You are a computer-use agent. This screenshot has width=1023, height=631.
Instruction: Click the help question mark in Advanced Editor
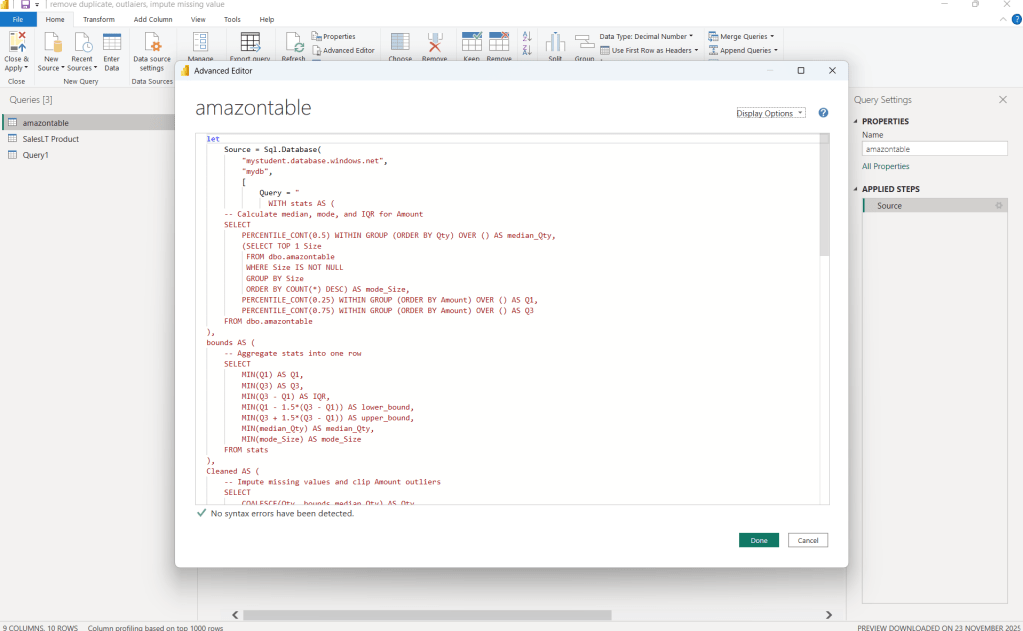pyautogui.click(x=823, y=113)
